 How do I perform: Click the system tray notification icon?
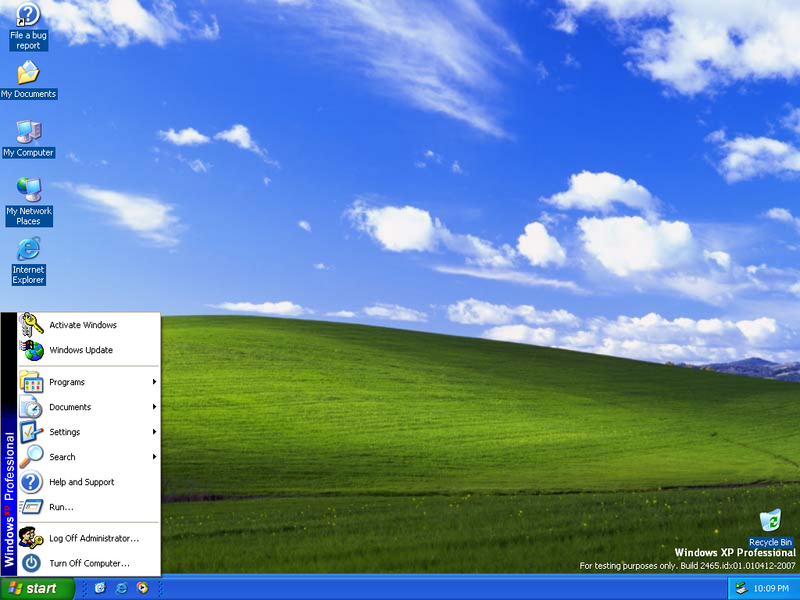(741, 588)
